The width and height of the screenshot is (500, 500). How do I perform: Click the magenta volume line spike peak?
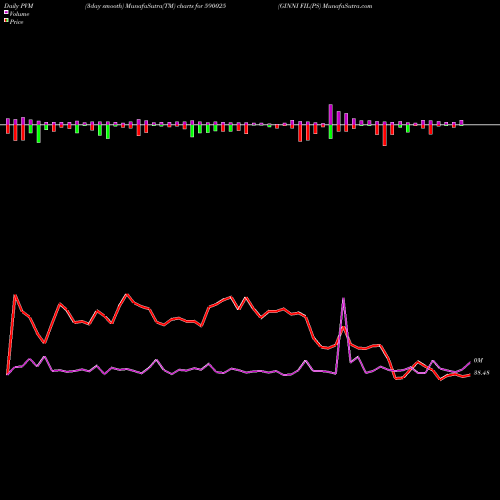[343, 298]
